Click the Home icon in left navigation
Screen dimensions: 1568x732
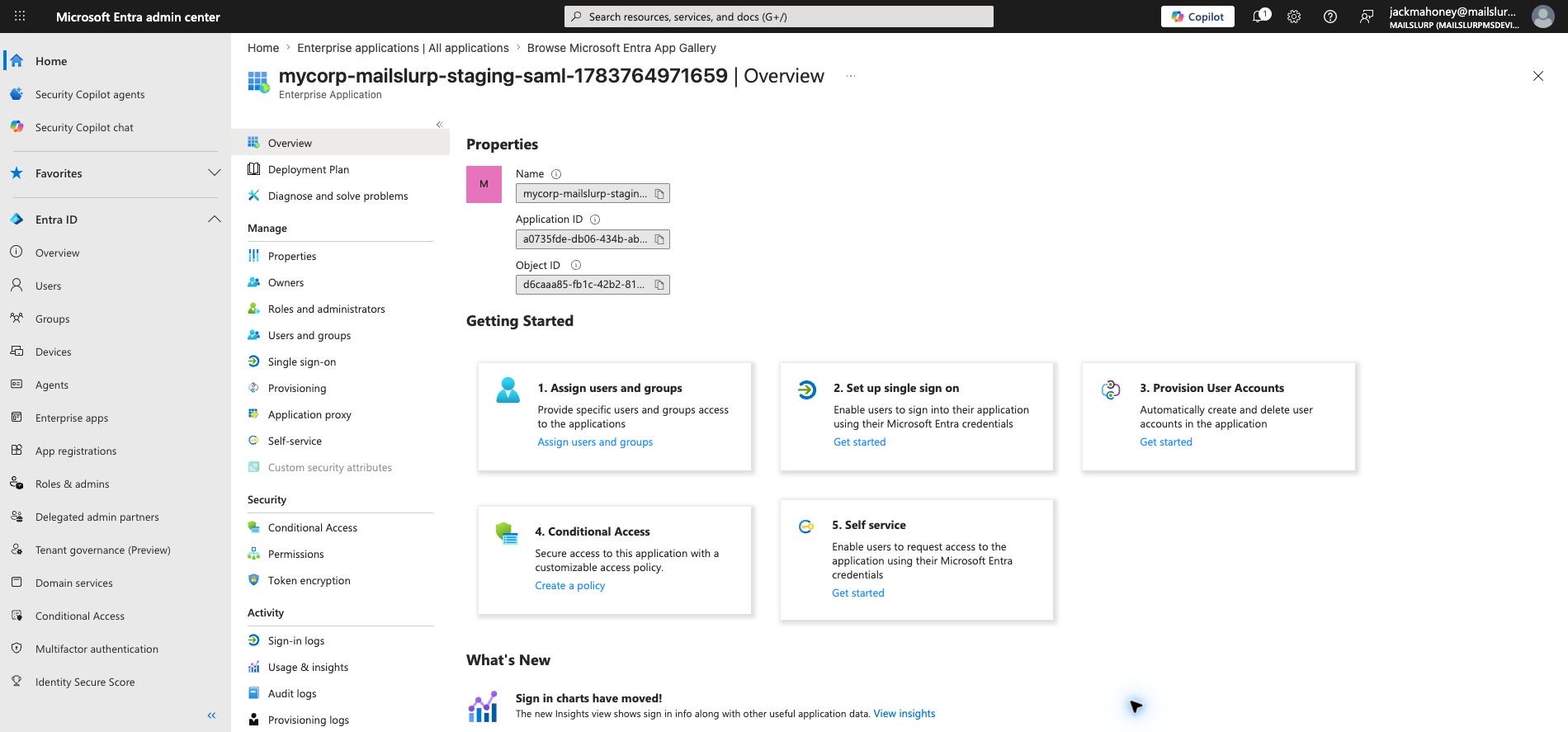click(17, 60)
